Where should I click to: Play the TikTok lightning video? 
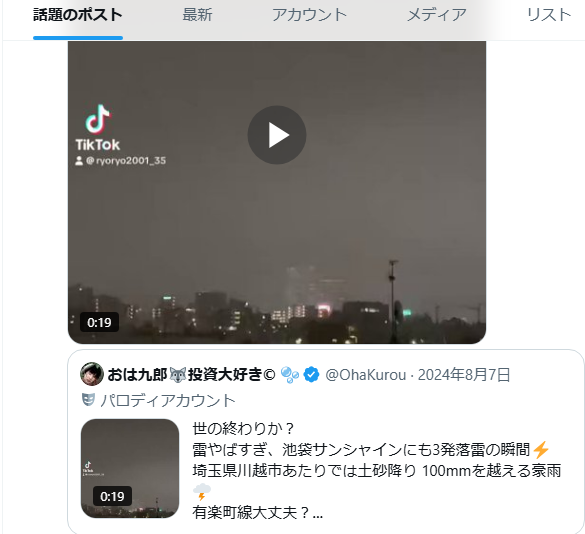pos(277,135)
